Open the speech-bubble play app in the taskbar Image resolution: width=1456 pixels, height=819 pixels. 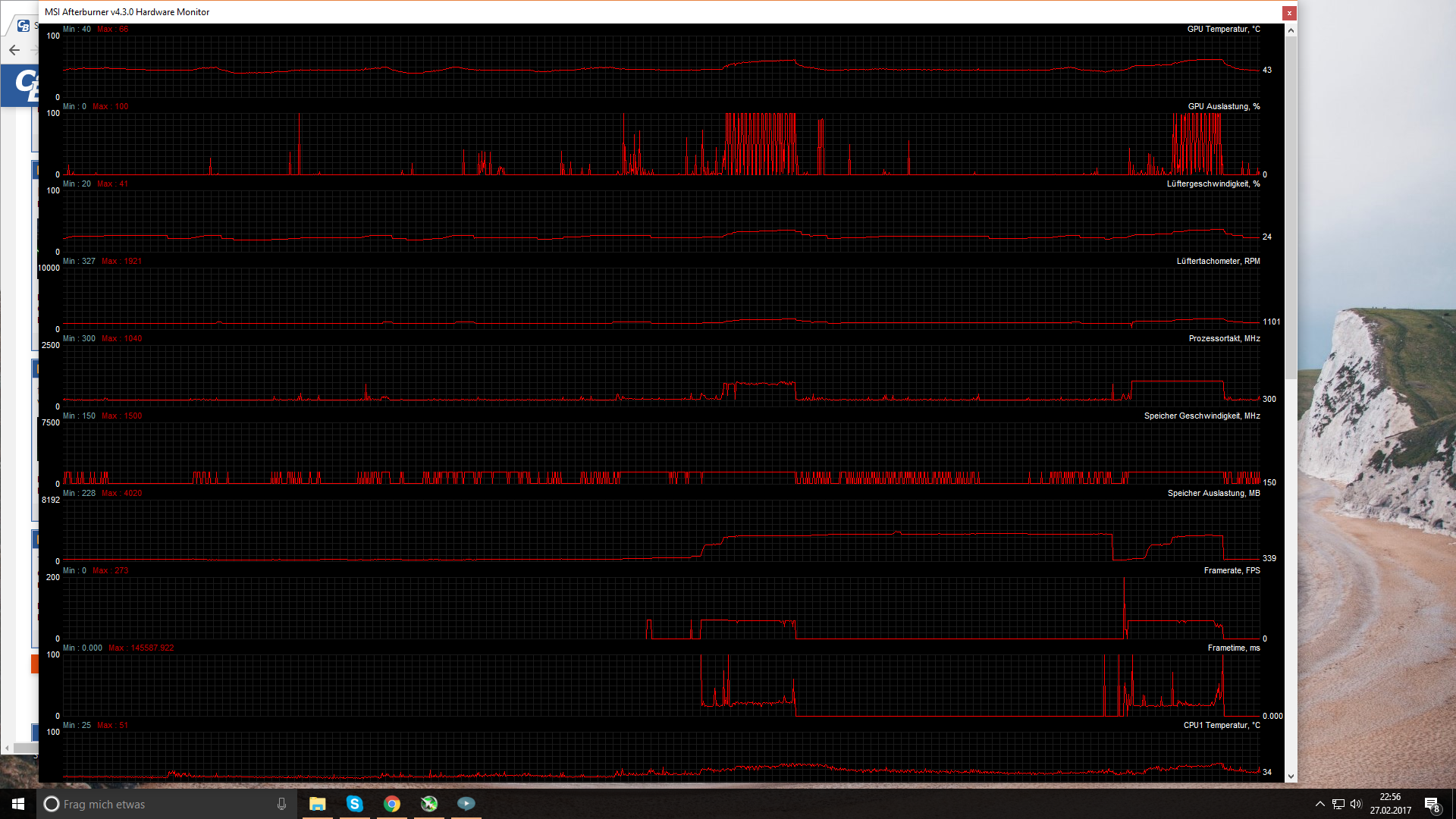(x=466, y=804)
